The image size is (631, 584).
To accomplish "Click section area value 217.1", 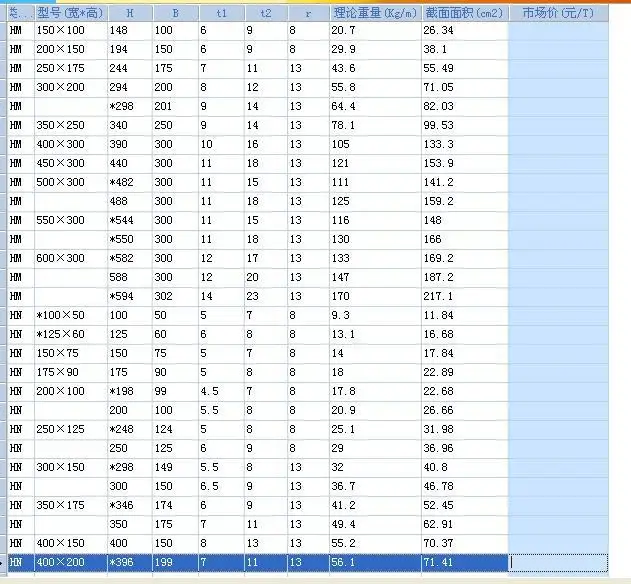I will (438, 296).
